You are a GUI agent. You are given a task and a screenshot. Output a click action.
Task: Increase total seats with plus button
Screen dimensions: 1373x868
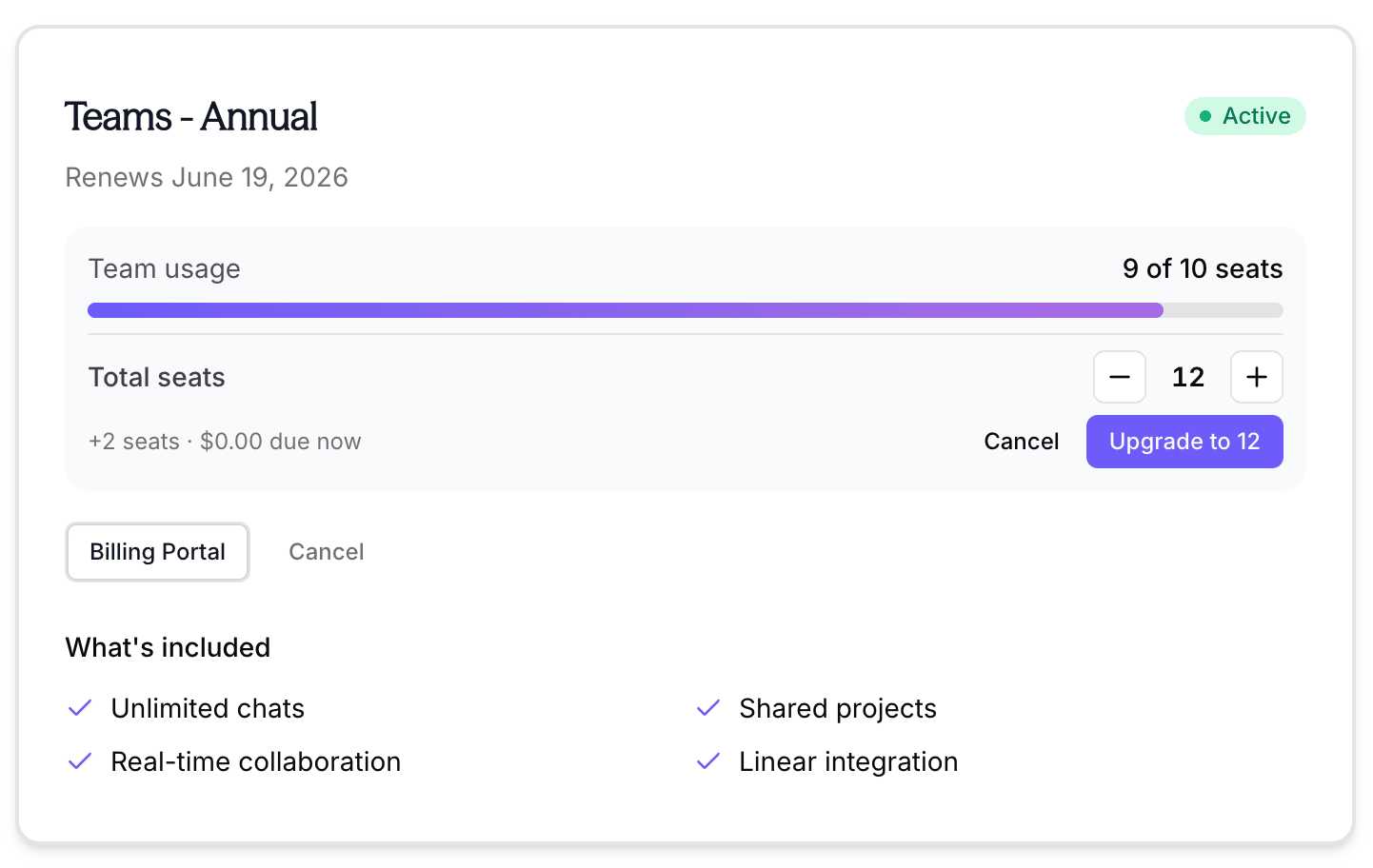pyautogui.click(x=1256, y=377)
